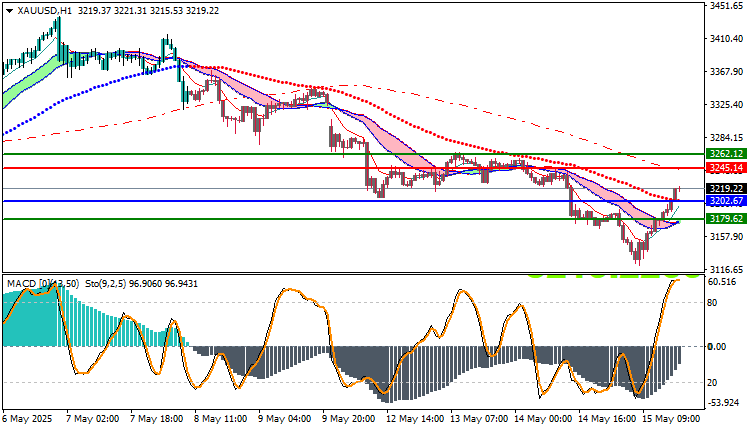Select the 14 May 00:00 time label

point(542,419)
